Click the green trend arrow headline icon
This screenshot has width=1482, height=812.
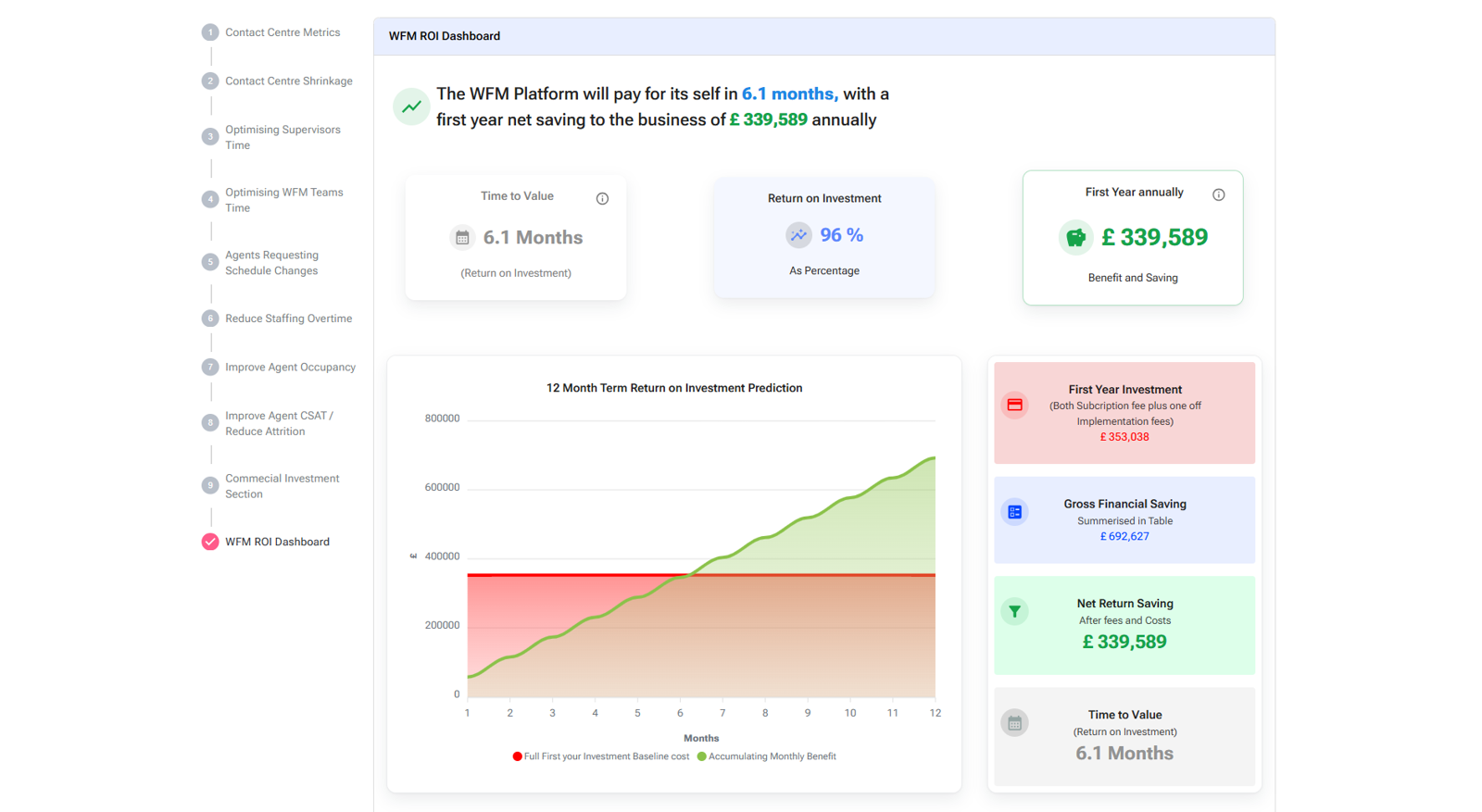point(411,106)
